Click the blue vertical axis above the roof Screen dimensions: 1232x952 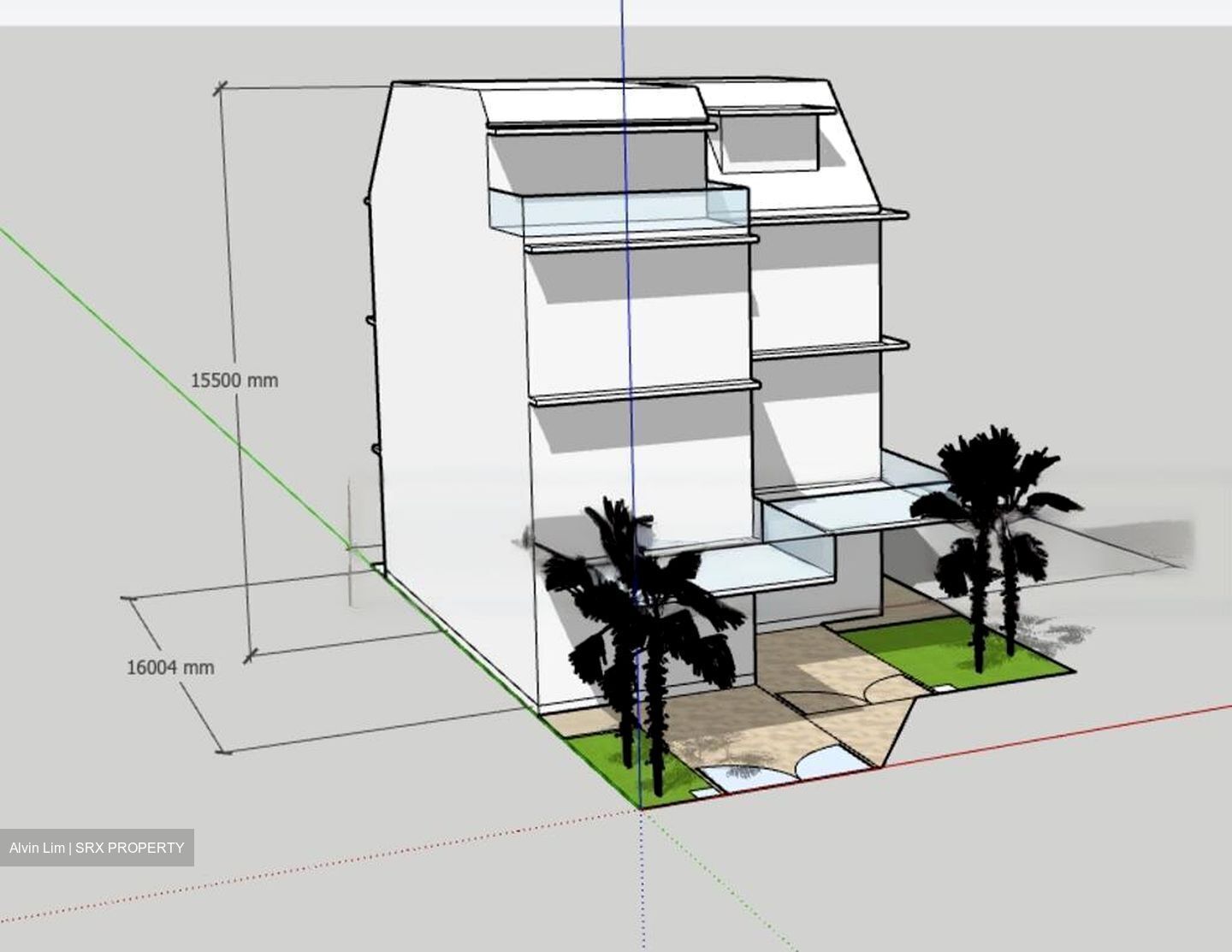(x=622, y=43)
